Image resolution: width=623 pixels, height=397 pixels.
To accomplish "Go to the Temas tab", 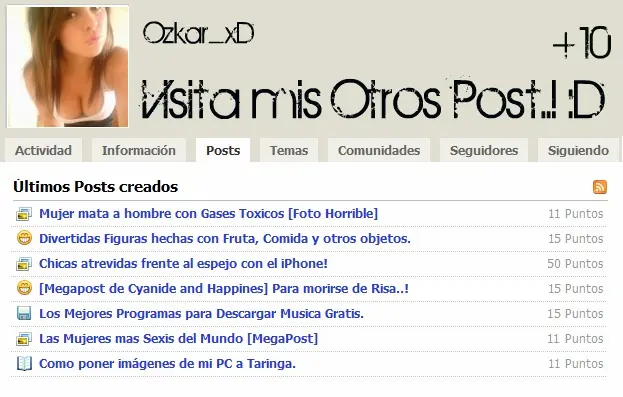I will [289, 150].
